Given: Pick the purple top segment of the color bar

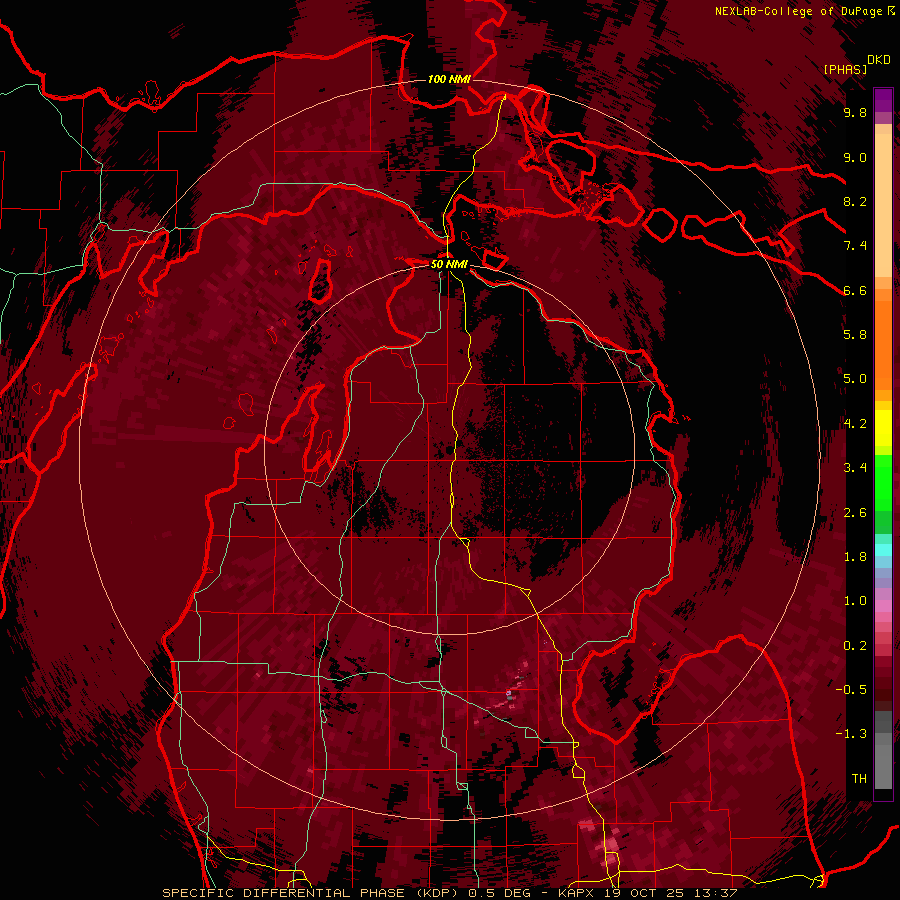Looking at the screenshot, I should (883, 100).
